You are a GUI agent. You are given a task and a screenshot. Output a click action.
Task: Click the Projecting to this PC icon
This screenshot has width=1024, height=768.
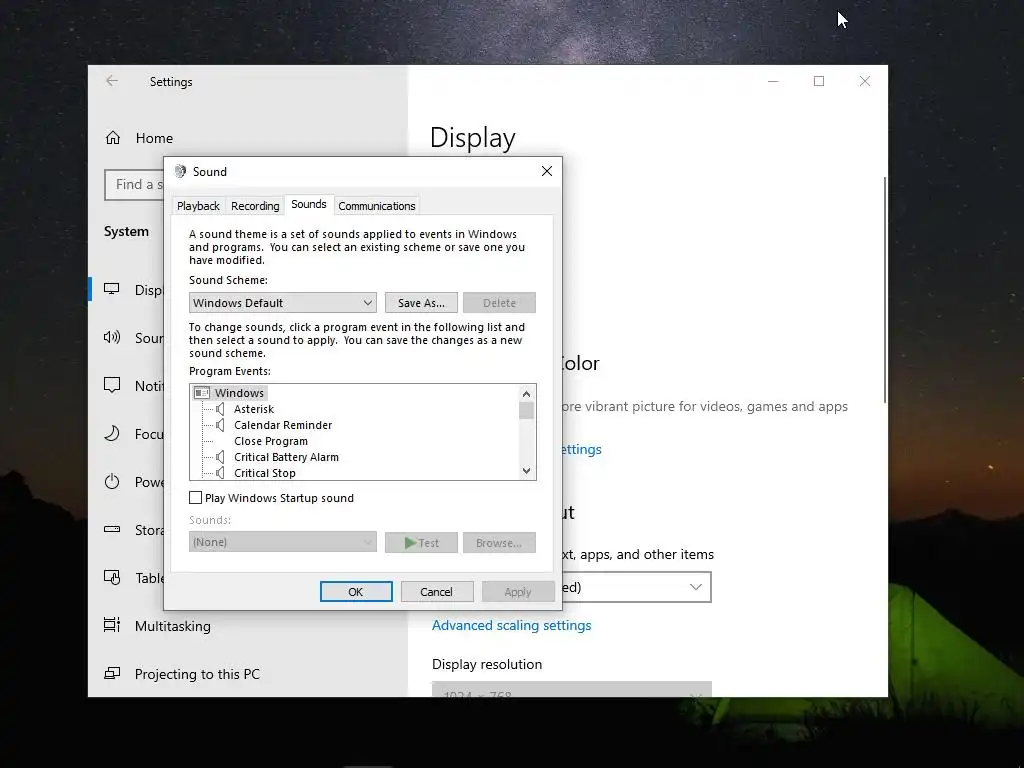pyautogui.click(x=112, y=673)
